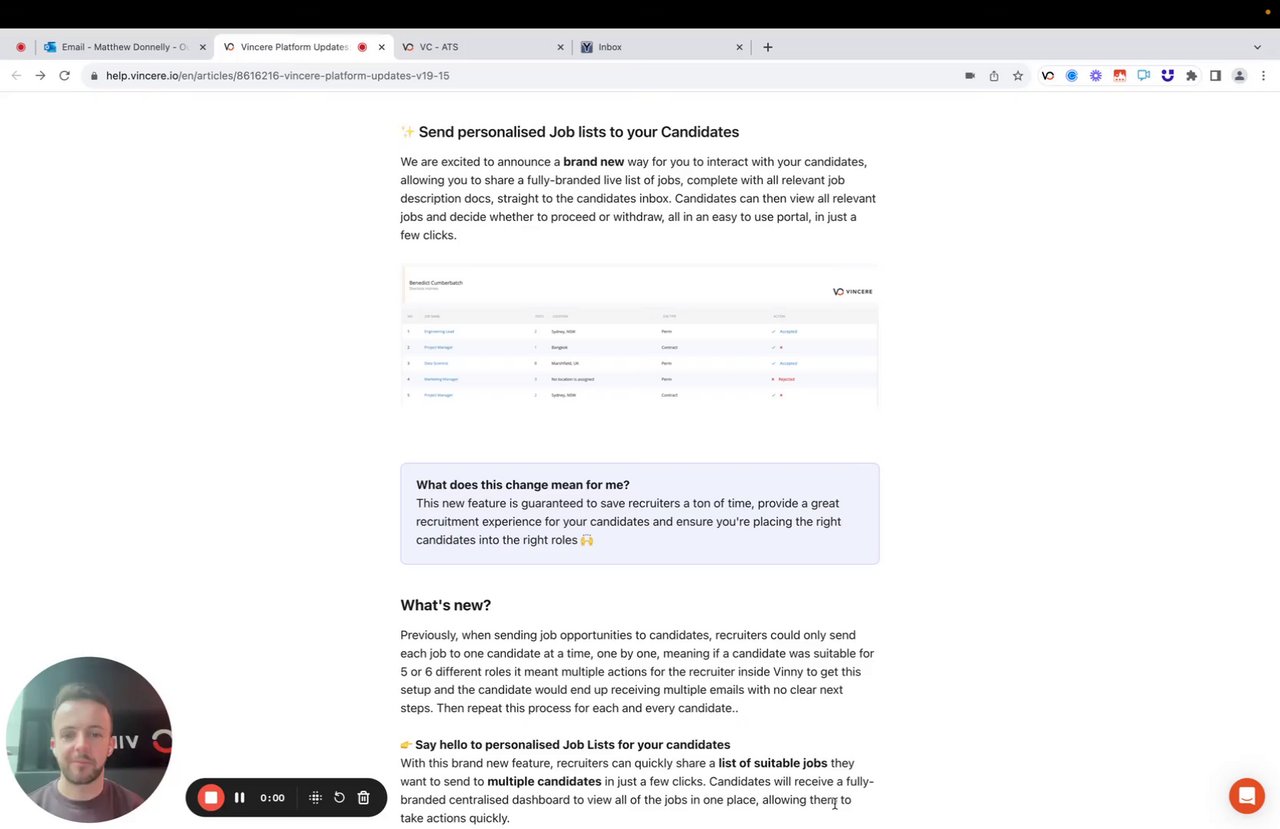Viewport: 1280px width, 829px height.
Task: Open the blue smiley face extension
Action: [1167, 75]
